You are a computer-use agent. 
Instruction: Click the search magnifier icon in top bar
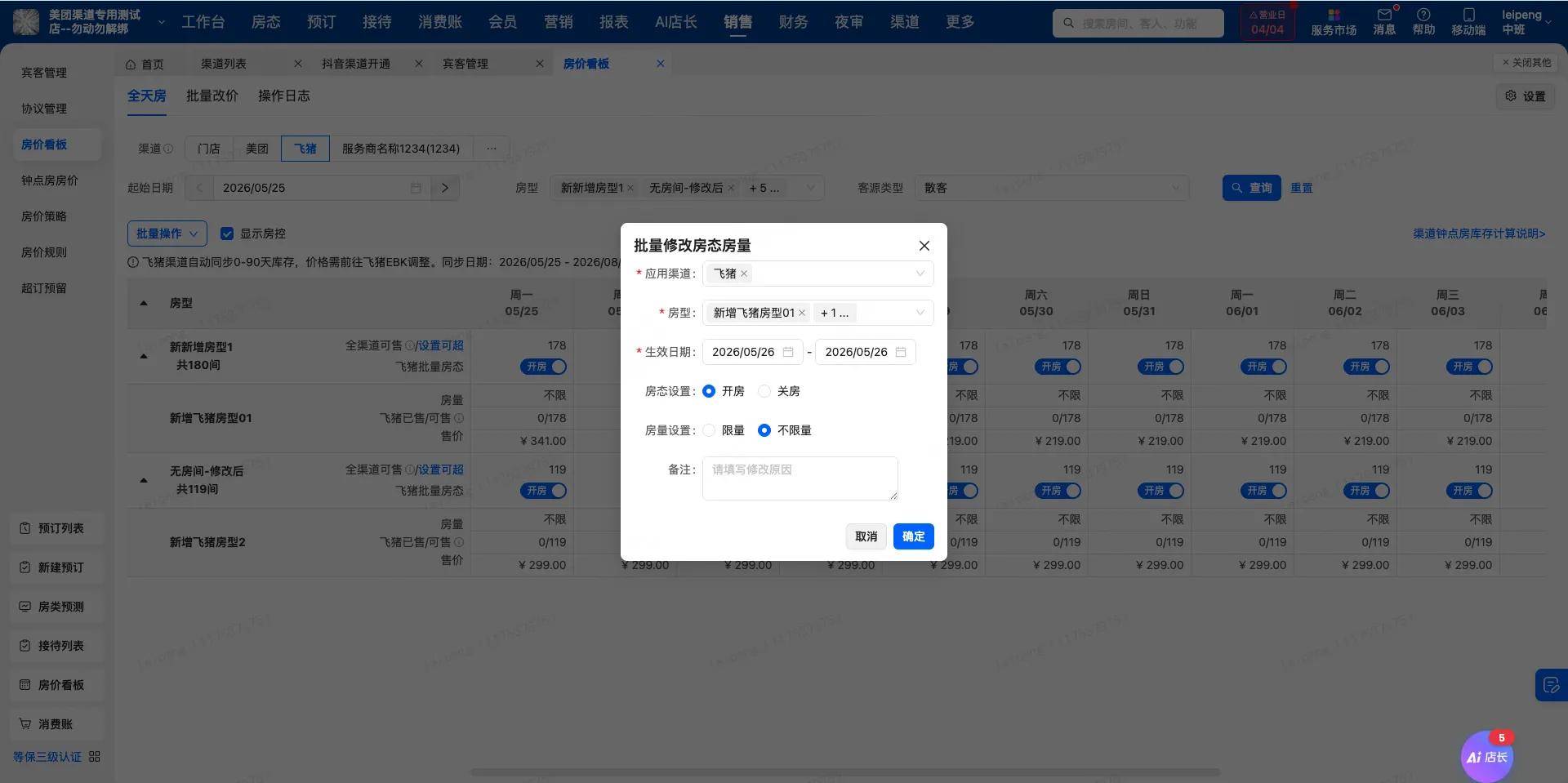click(1068, 23)
